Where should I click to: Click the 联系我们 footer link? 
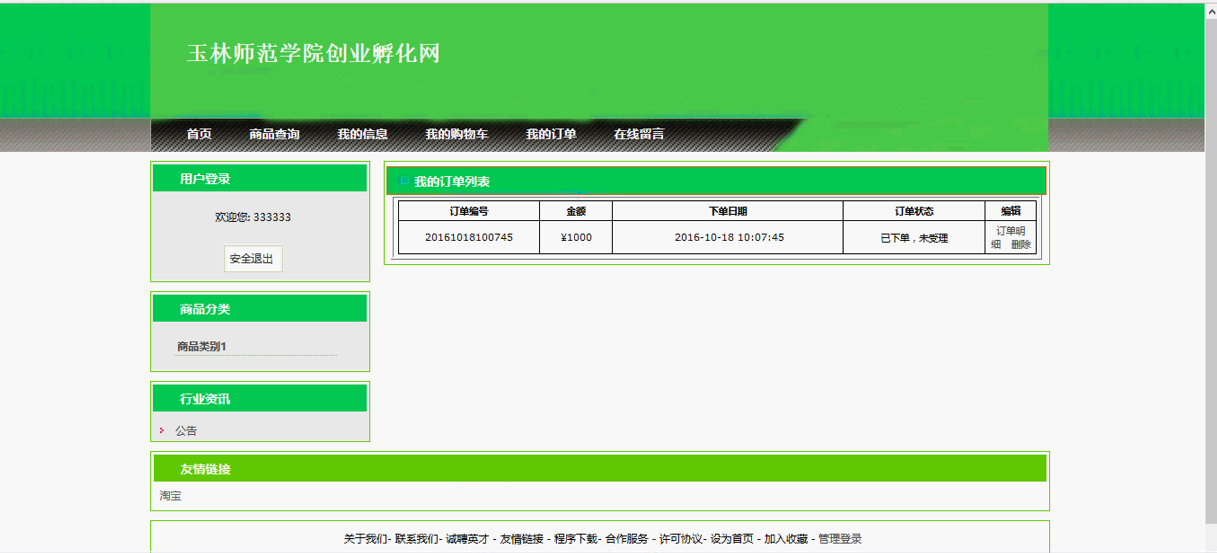coord(416,539)
